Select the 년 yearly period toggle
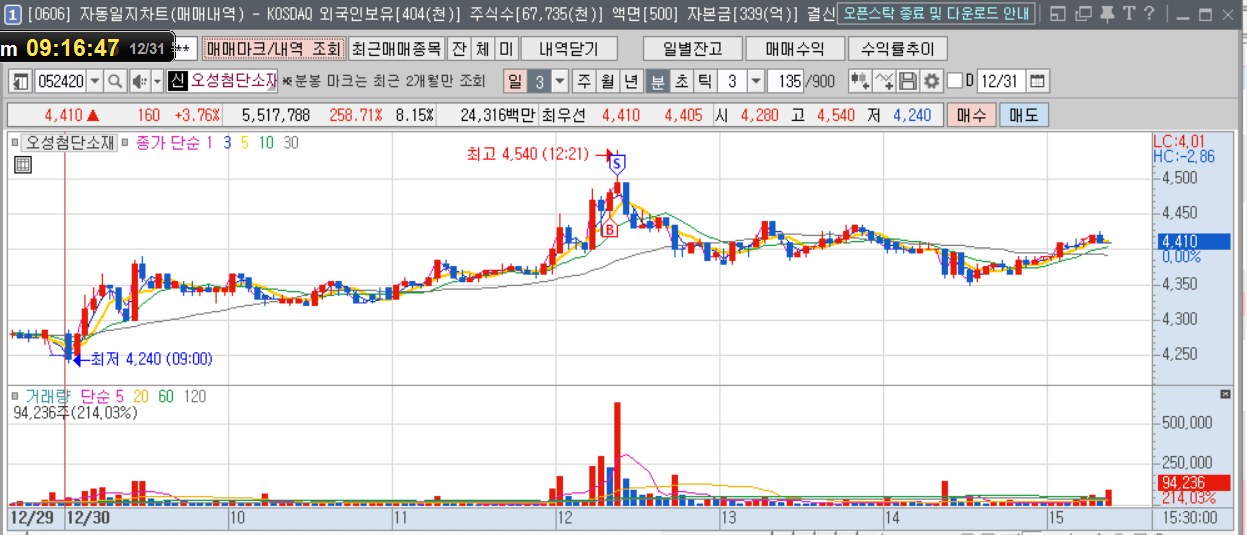The width and height of the screenshot is (1247, 535). [x=630, y=81]
